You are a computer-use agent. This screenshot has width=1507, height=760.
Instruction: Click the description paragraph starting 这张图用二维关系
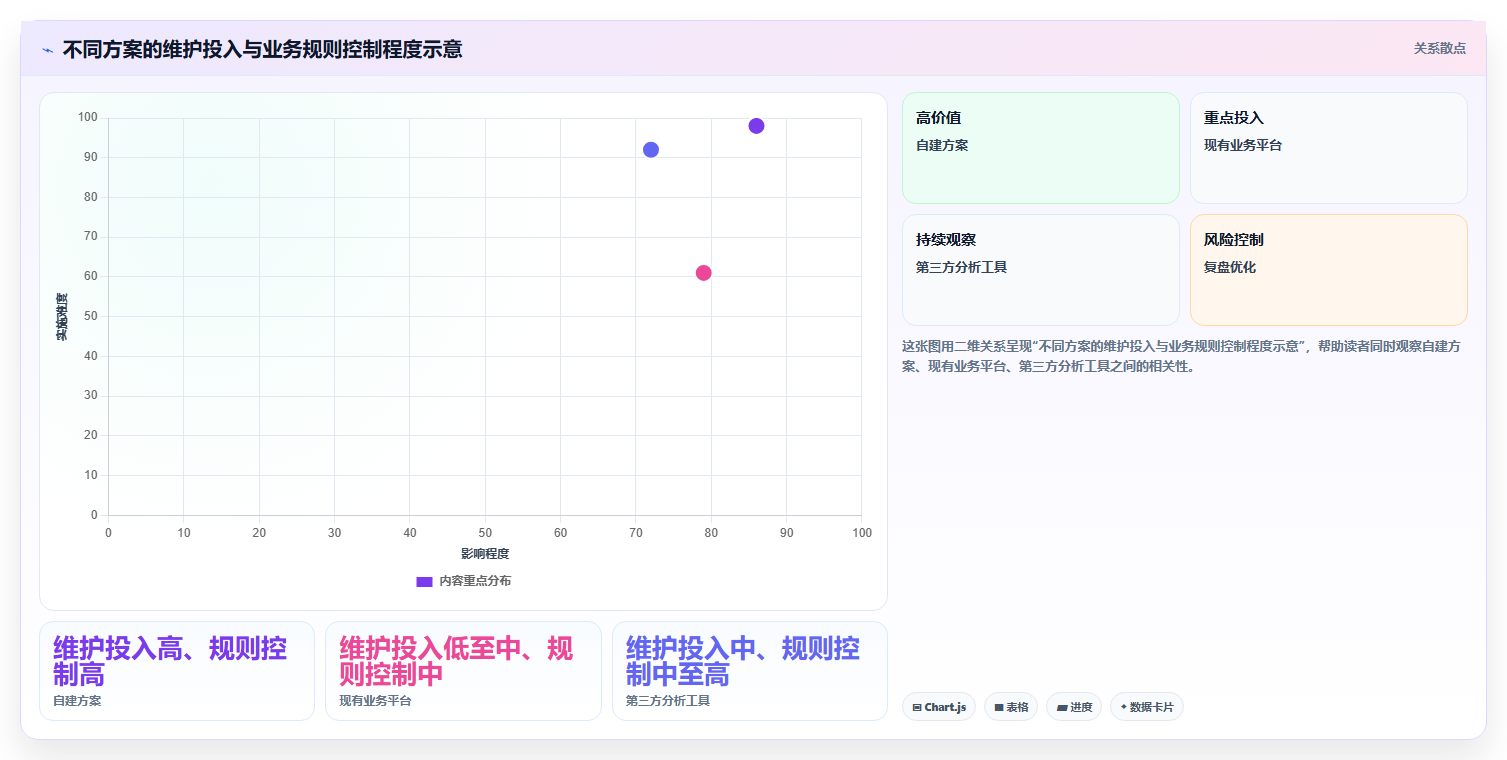[x=1183, y=356]
